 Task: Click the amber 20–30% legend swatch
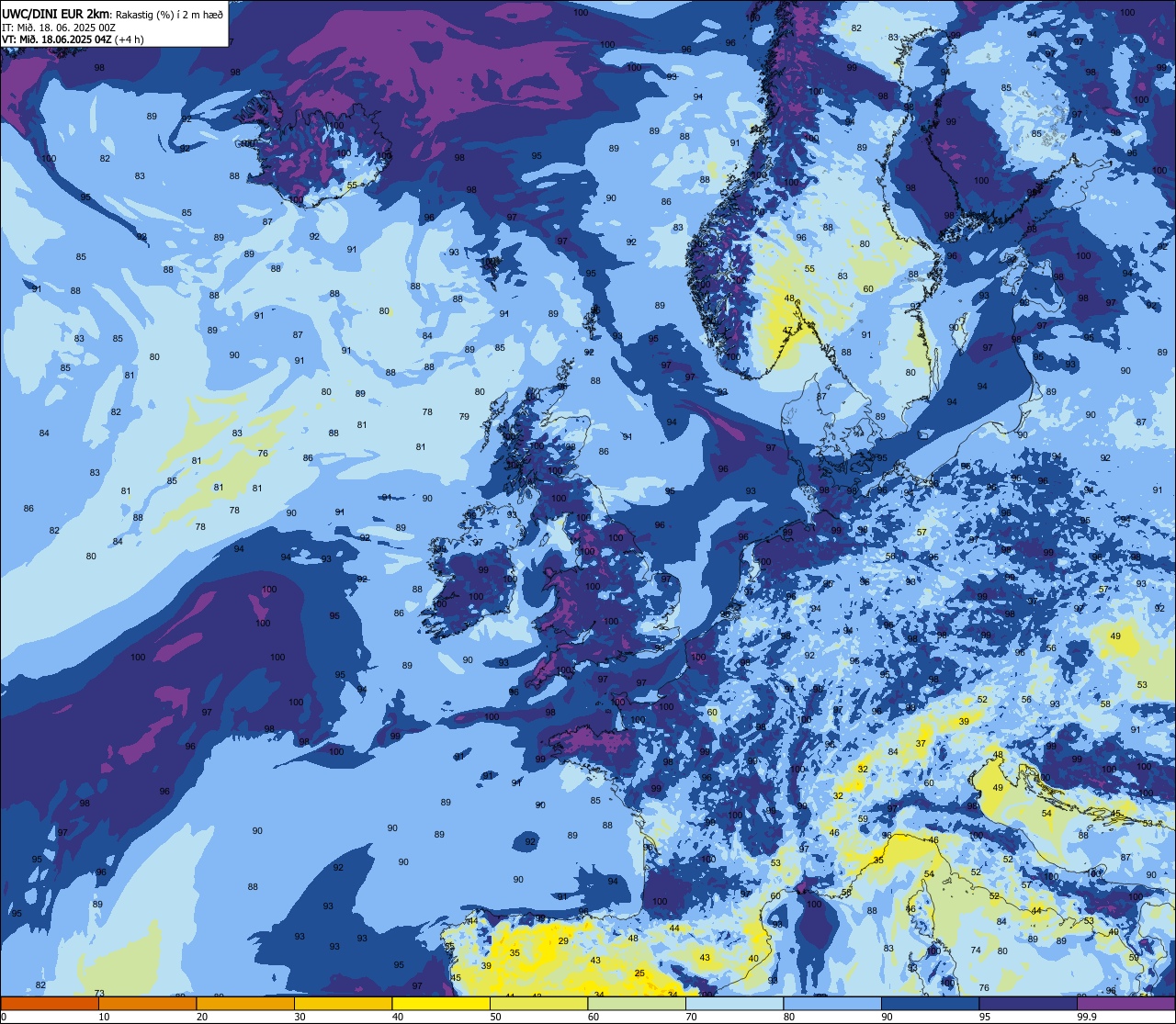coord(245,1003)
